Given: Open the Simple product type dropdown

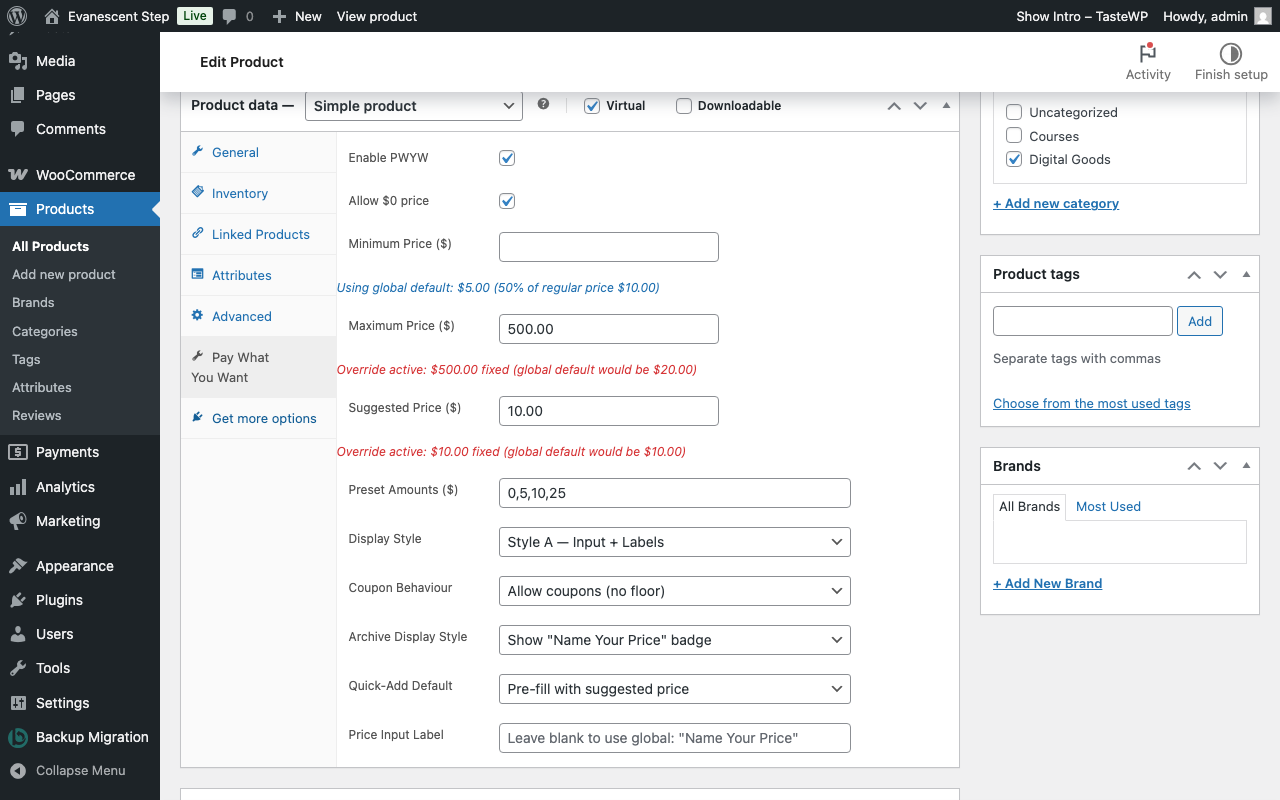Looking at the screenshot, I should click(414, 106).
